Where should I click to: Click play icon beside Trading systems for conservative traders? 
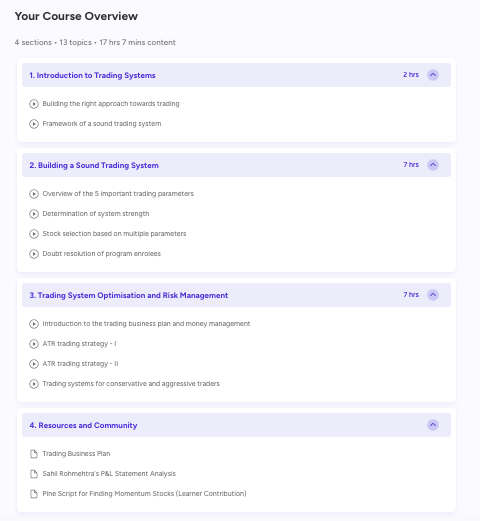(x=34, y=384)
